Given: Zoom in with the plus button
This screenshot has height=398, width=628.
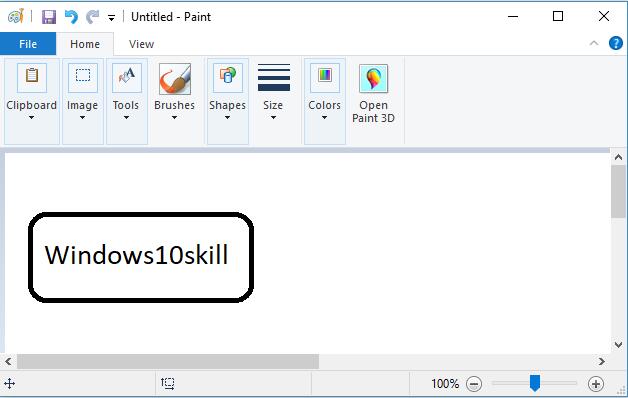Looking at the screenshot, I should pyautogui.click(x=596, y=384).
